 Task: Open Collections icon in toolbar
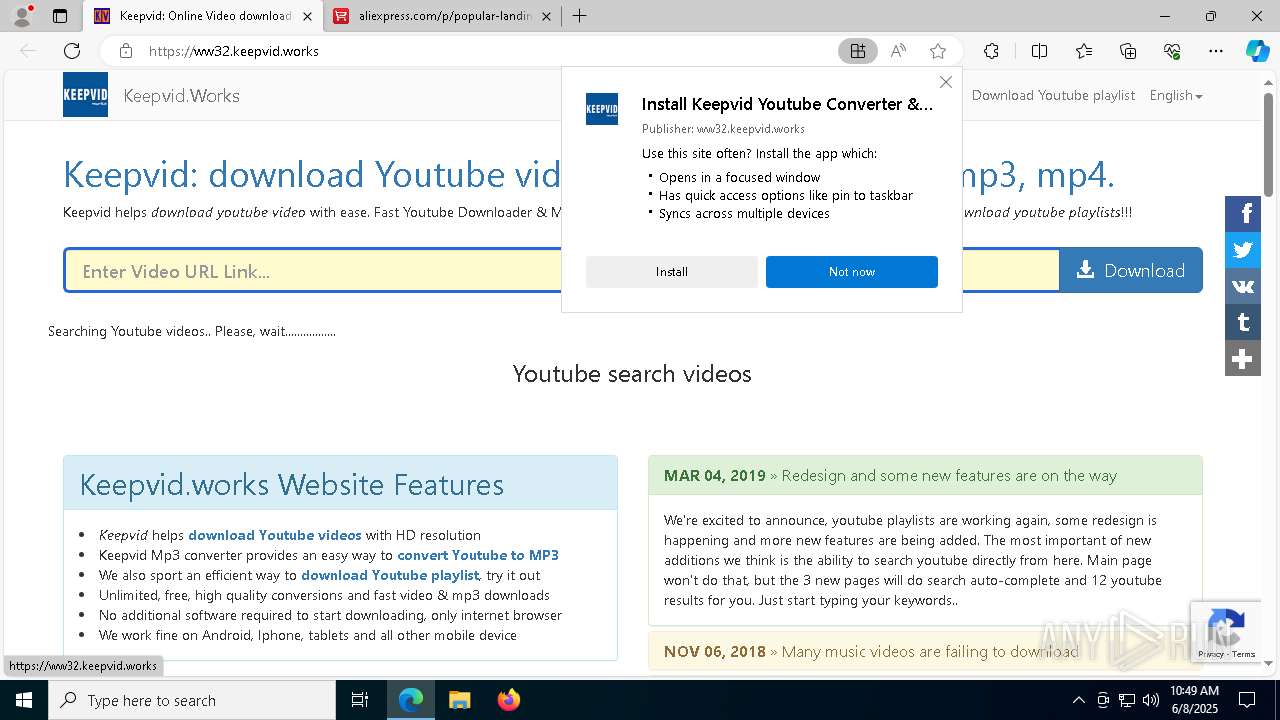click(1128, 51)
